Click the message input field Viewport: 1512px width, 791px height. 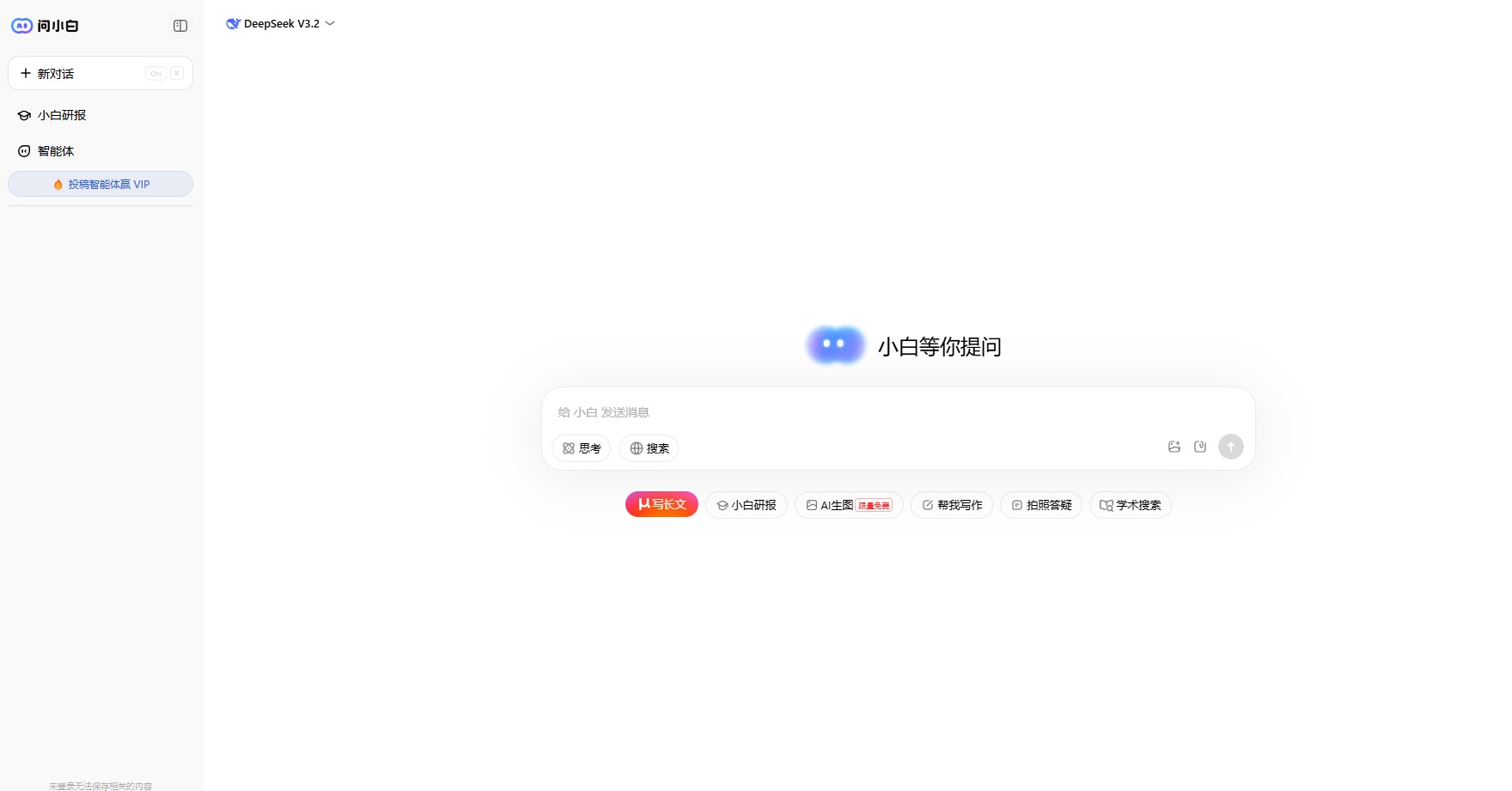tap(859, 412)
